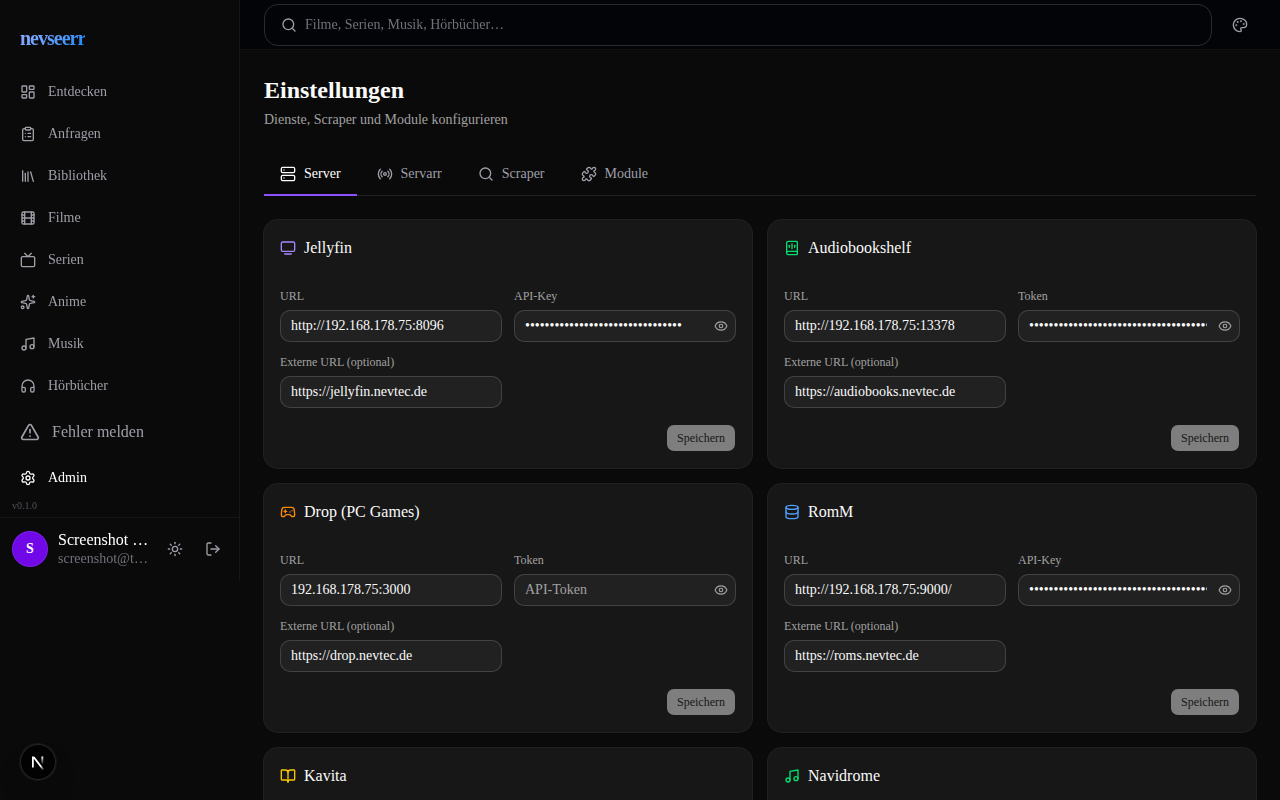Viewport: 1280px width, 800px height.
Task: Open Serien in the sidebar
Action: point(119,260)
